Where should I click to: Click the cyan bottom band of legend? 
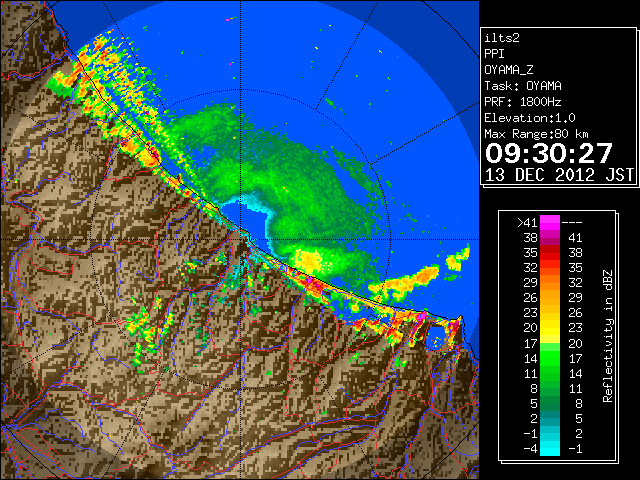pyautogui.click(x=550, y=448)
